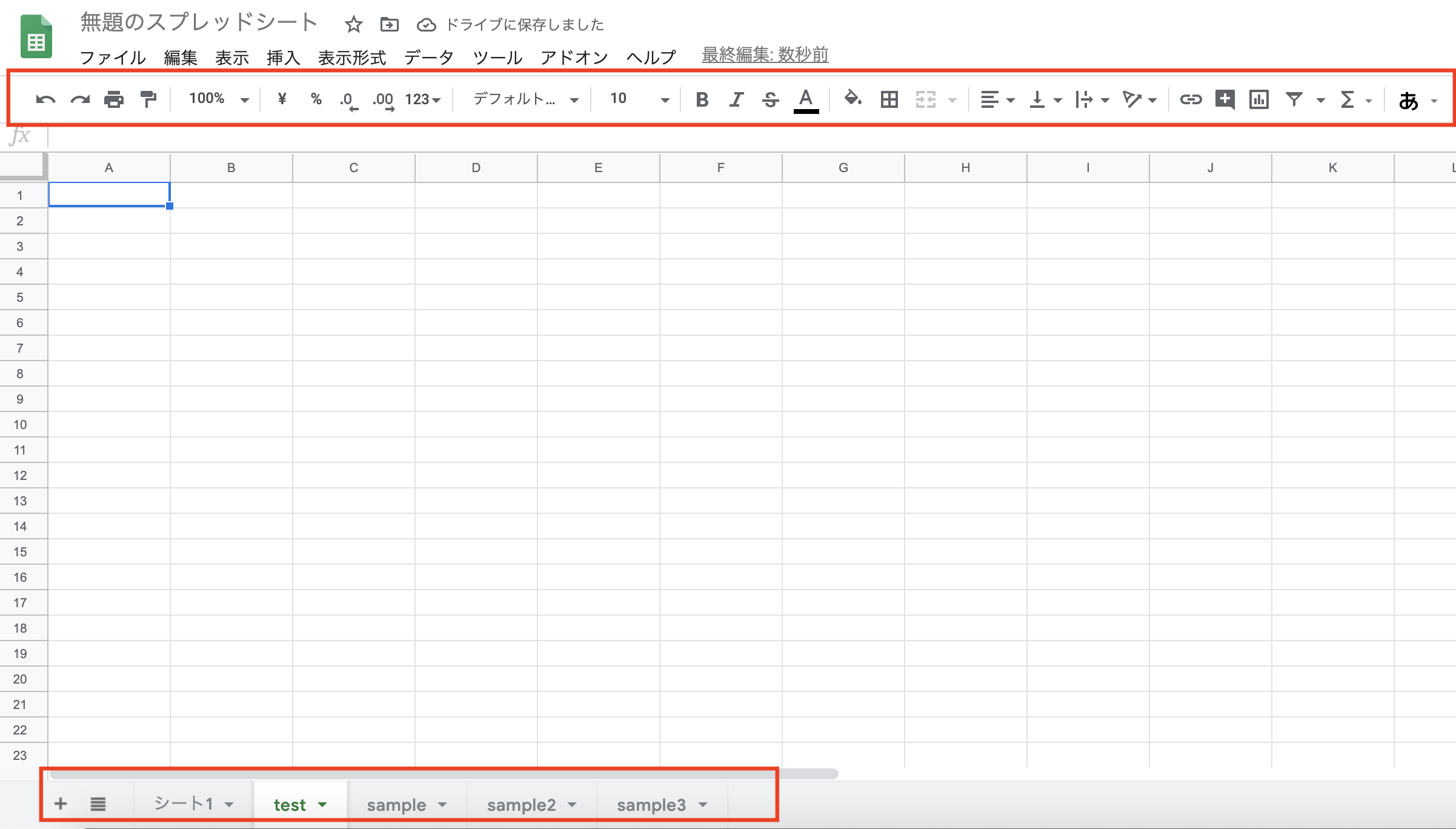Screen dimensions: 1456x829
Task: Open the fill color bucket
Action: (853, 99)
